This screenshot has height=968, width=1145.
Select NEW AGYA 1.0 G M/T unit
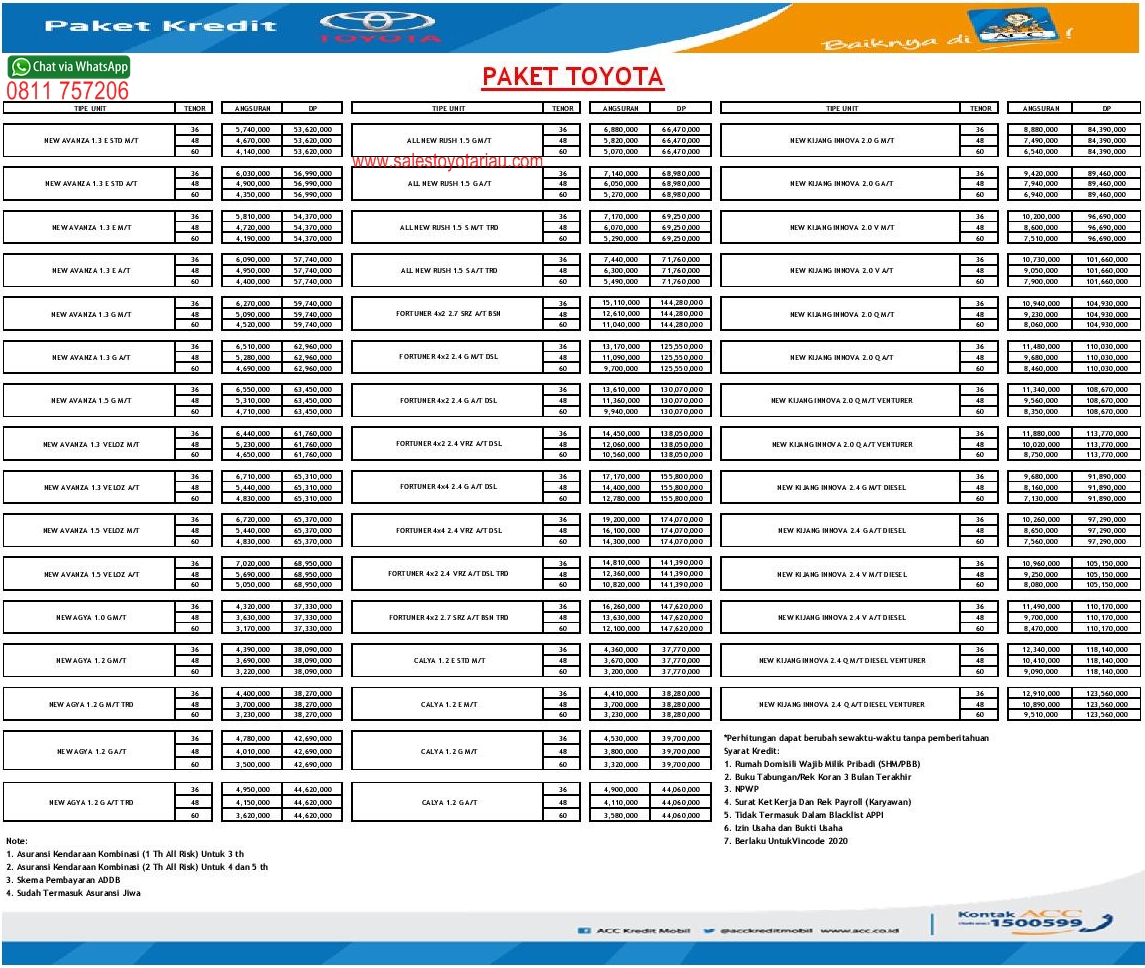coord(91,617)
